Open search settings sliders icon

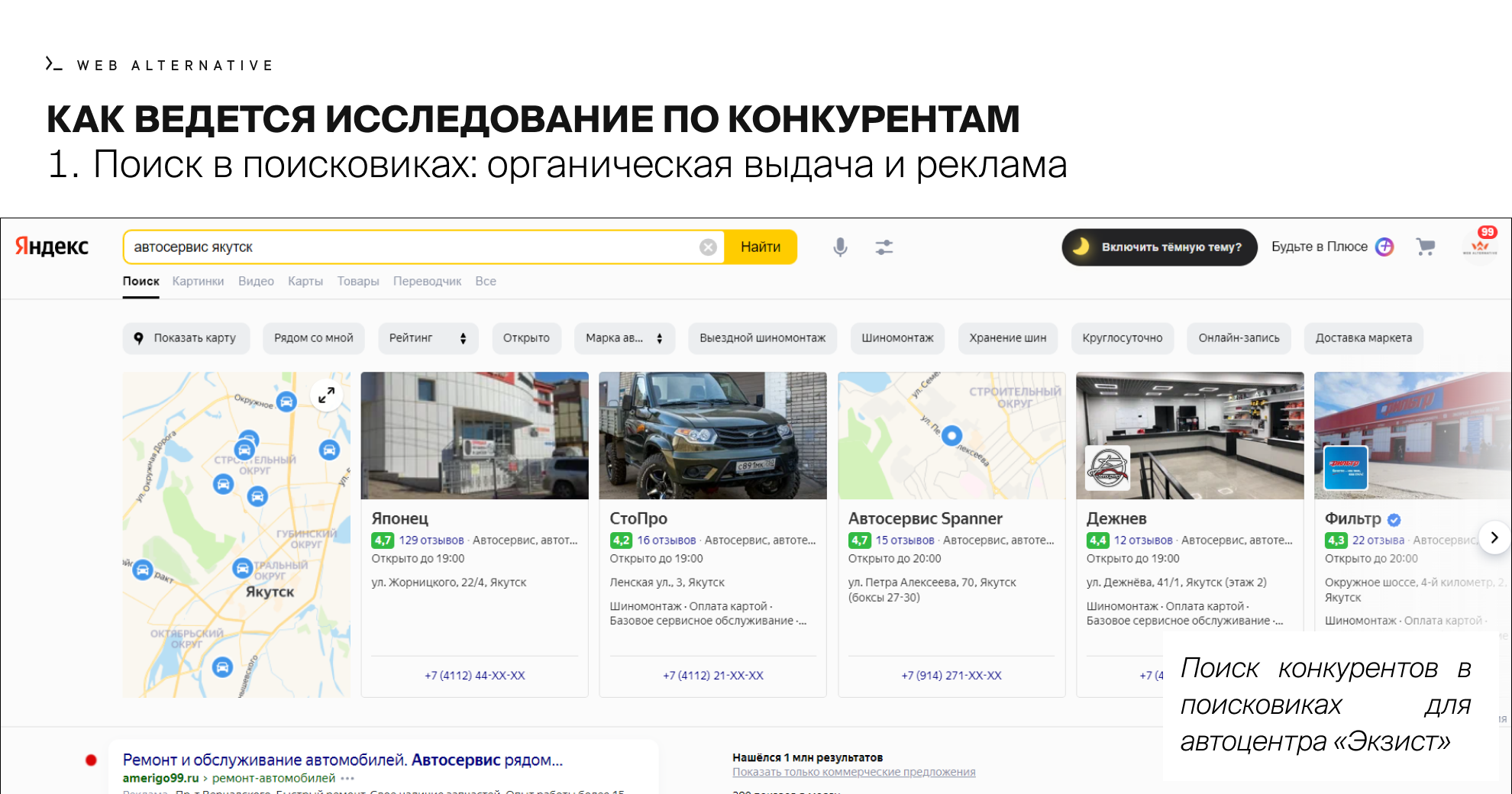coord(884,247)
